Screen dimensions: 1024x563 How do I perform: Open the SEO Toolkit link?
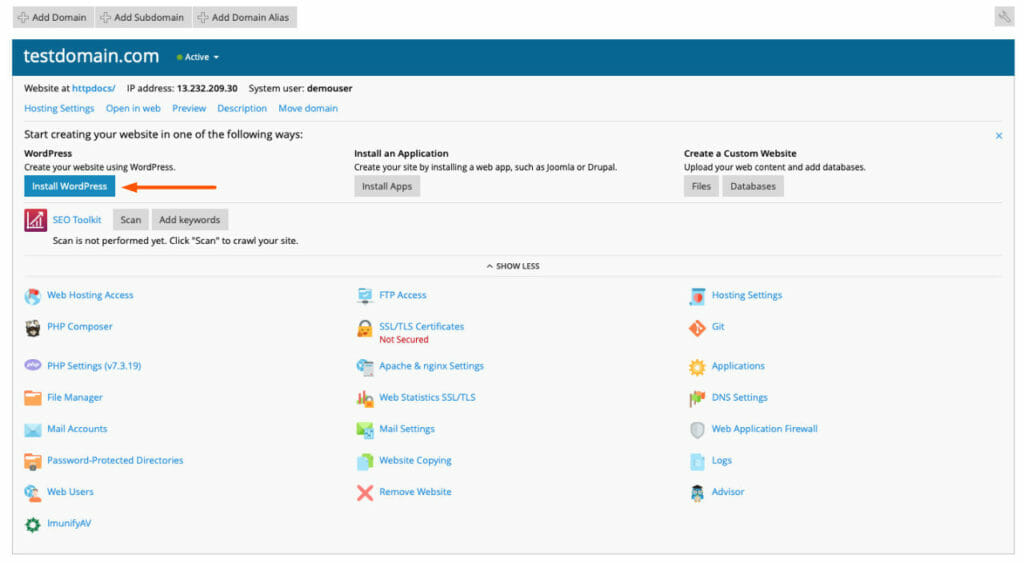(77, 219)
